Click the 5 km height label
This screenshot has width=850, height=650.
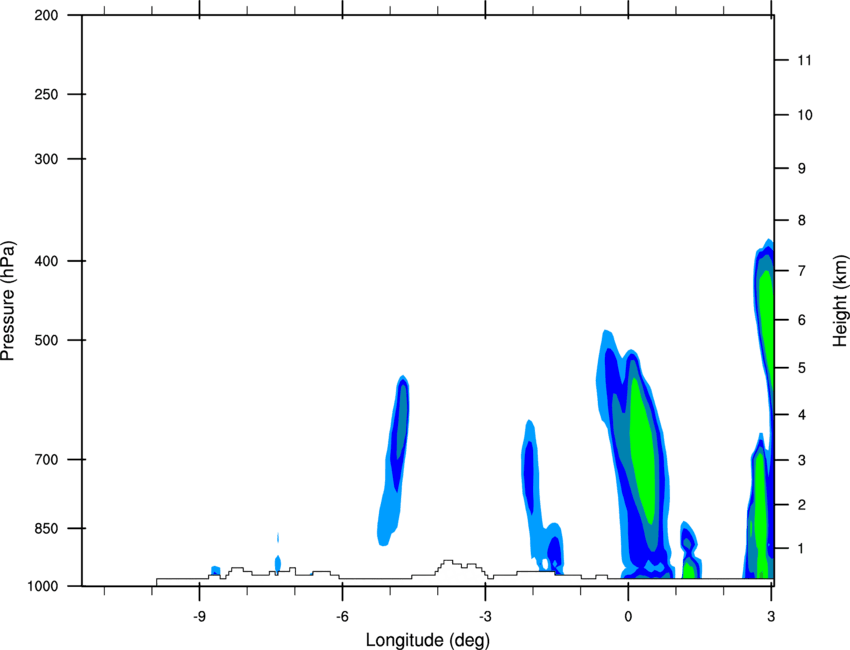click(802, 368)
